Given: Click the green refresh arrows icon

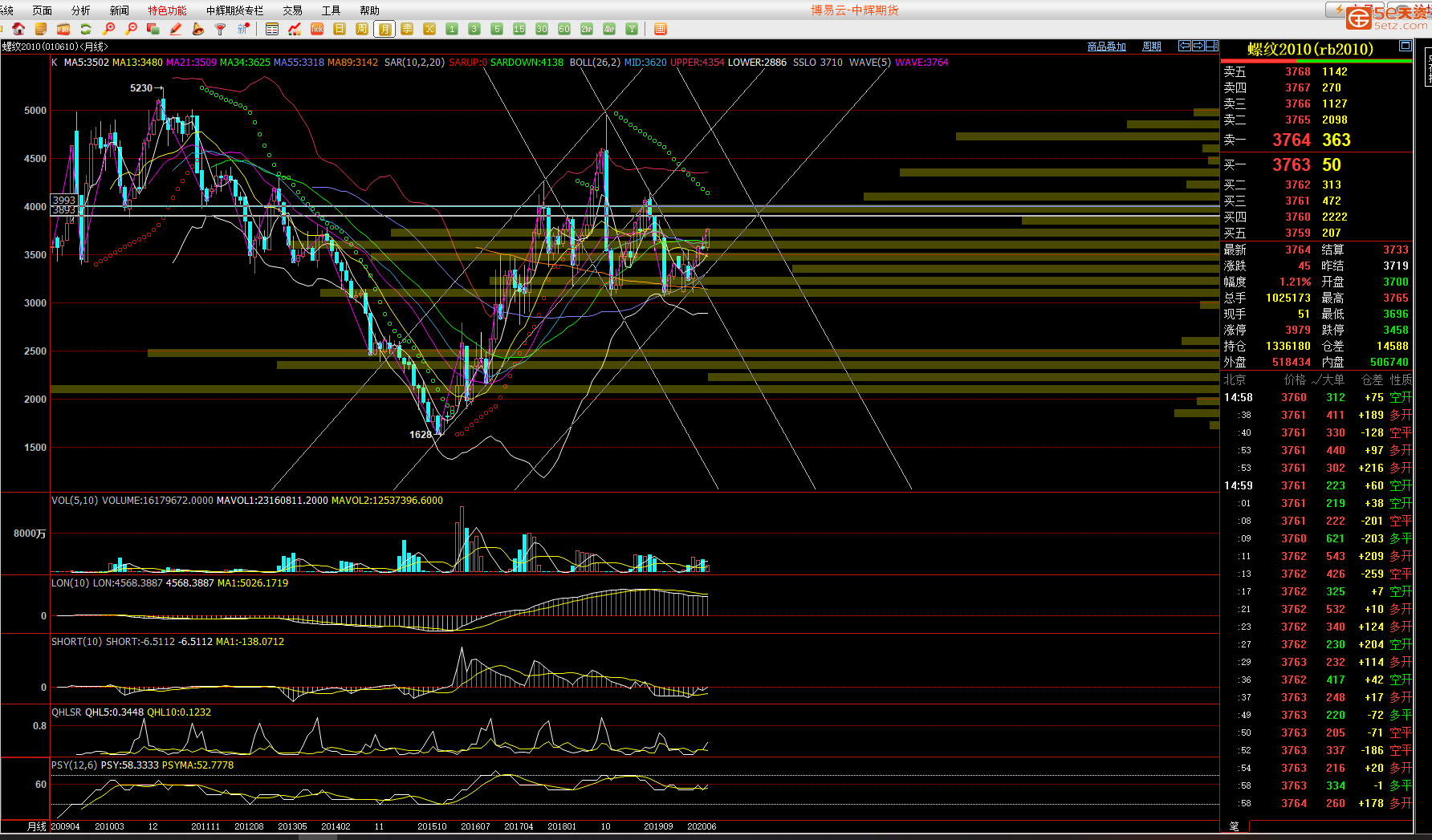Looking at the screenshot, I should tap(85, 29).
